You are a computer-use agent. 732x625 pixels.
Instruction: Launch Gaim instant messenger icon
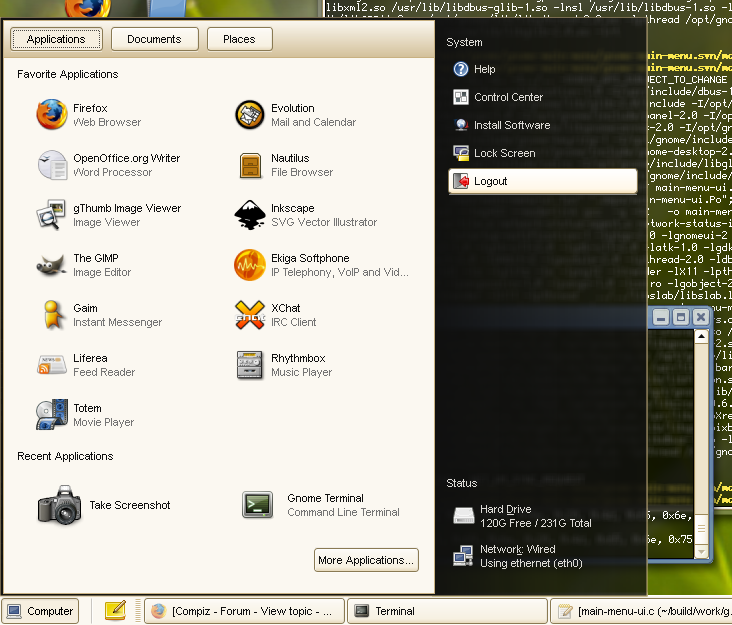tap(53, 315)
